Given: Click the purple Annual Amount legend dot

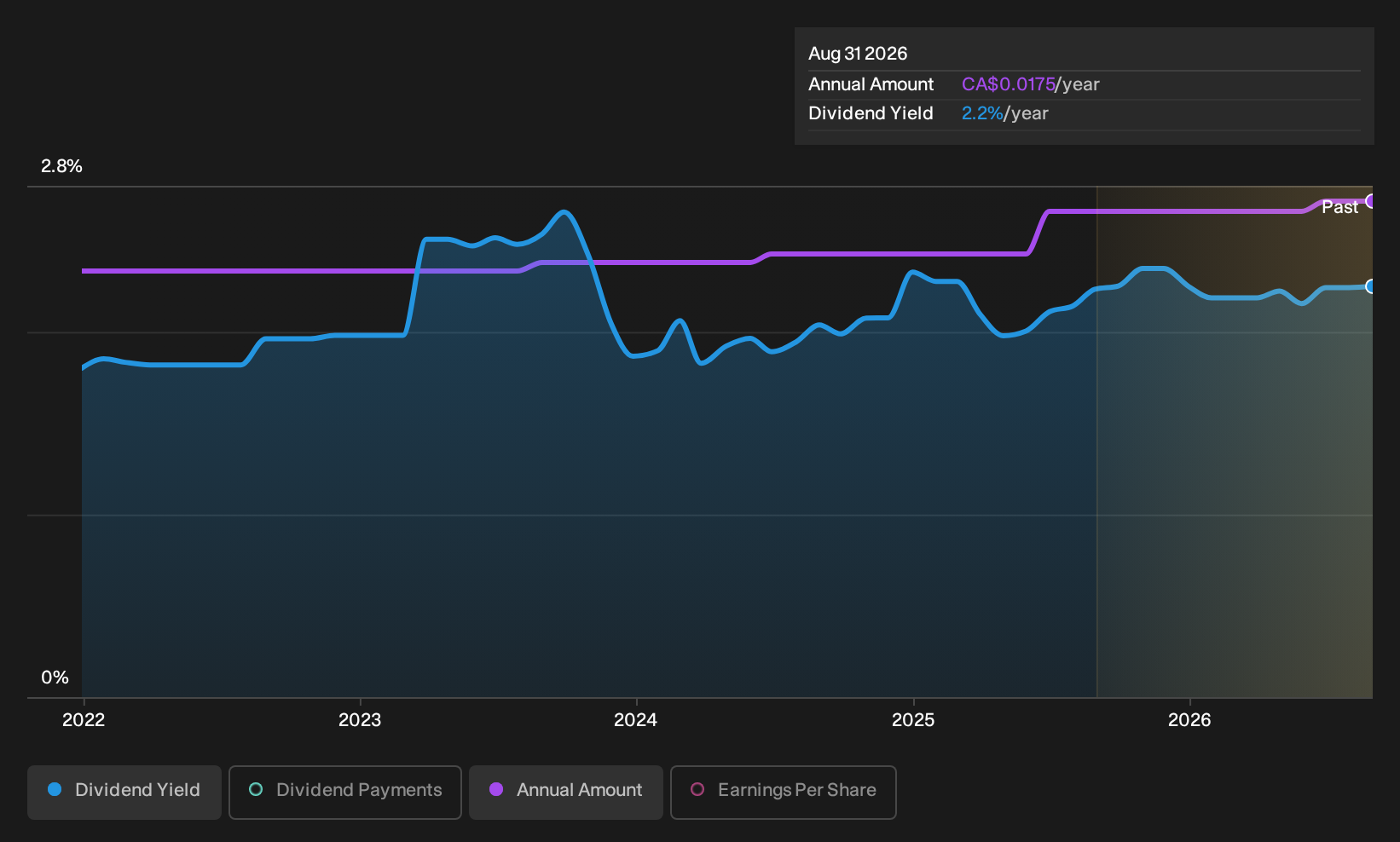Looking at the screenshot, I should click(x=496, y=789).
